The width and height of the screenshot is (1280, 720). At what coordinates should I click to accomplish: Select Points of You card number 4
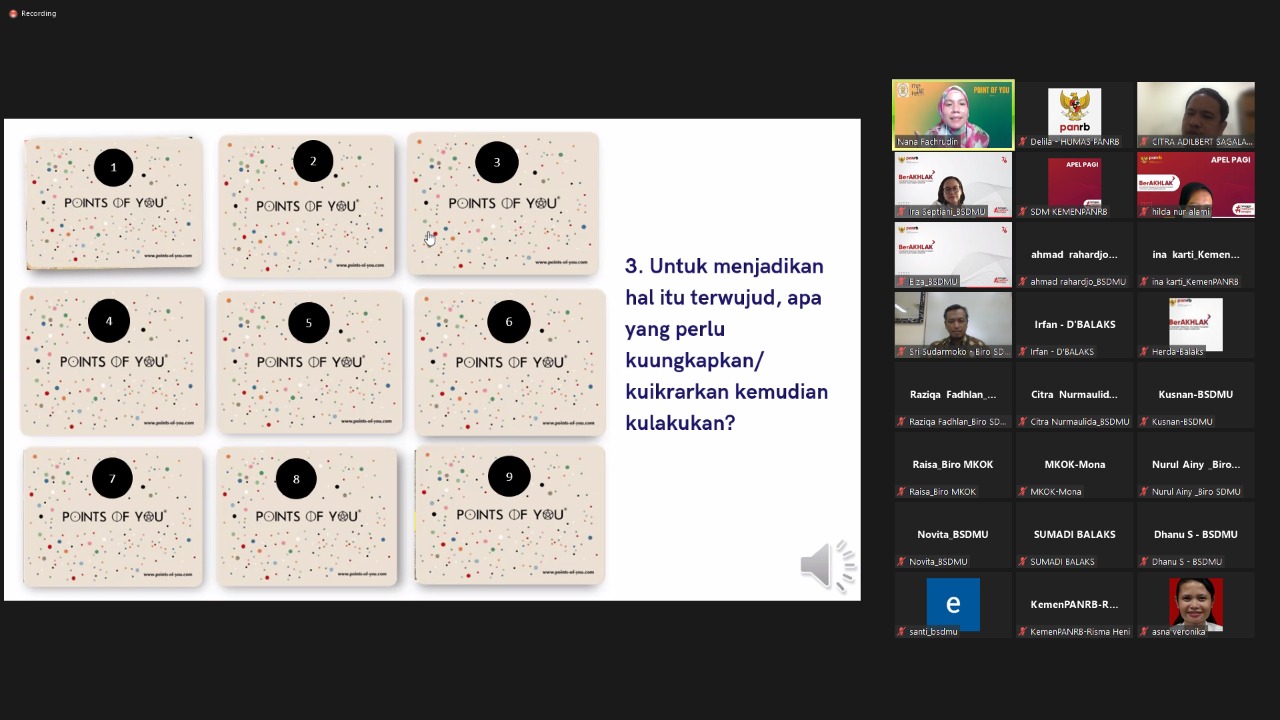pyautogui.click(x=112, y=361)
